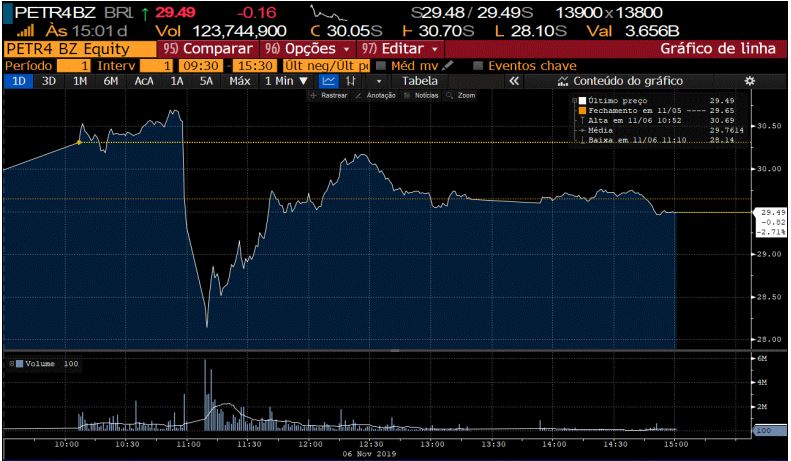This screenshot has height=461, width=791.
Task: Switch to the 1M period tab
Action: (80, 81)
